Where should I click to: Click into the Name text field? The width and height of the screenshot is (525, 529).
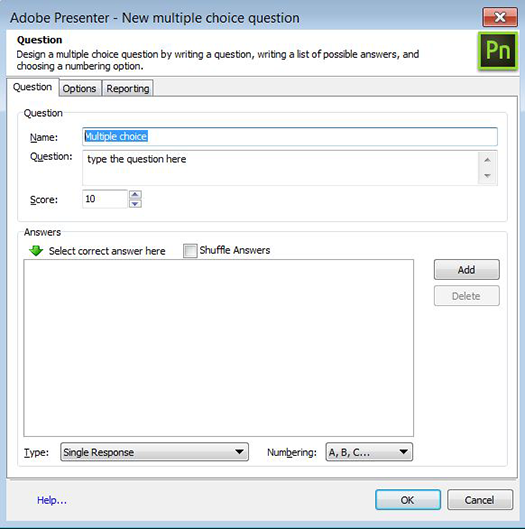(290, 136)
